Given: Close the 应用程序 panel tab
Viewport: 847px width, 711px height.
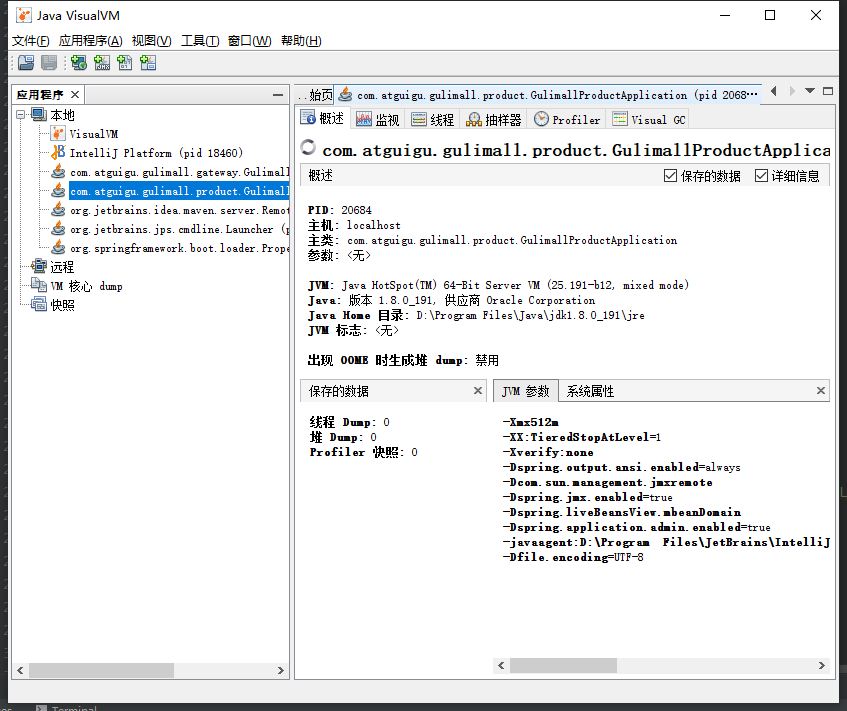Looking at the screenshot, I should [x=75, y=95].
